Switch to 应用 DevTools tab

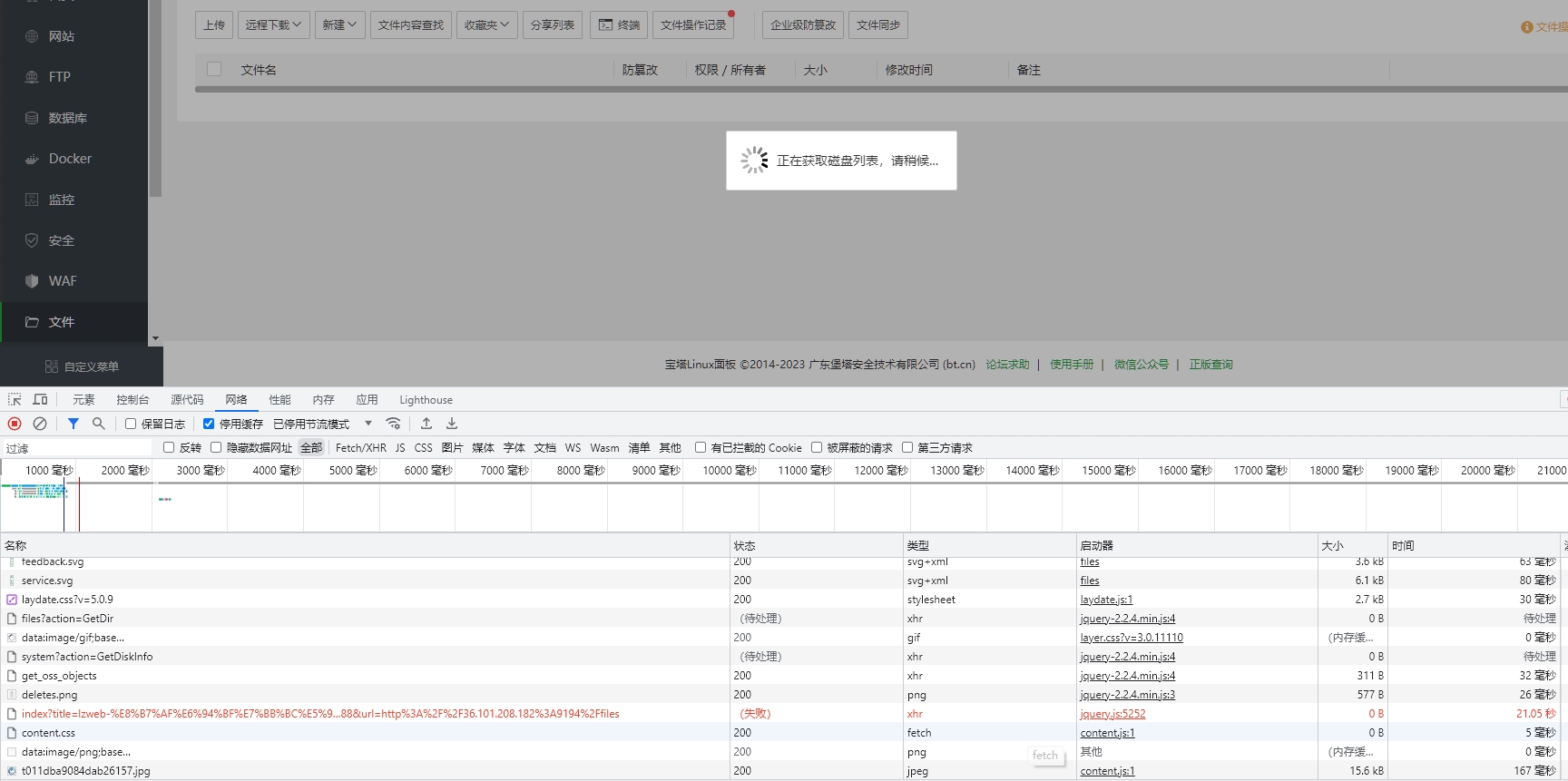tap(367, 400)
